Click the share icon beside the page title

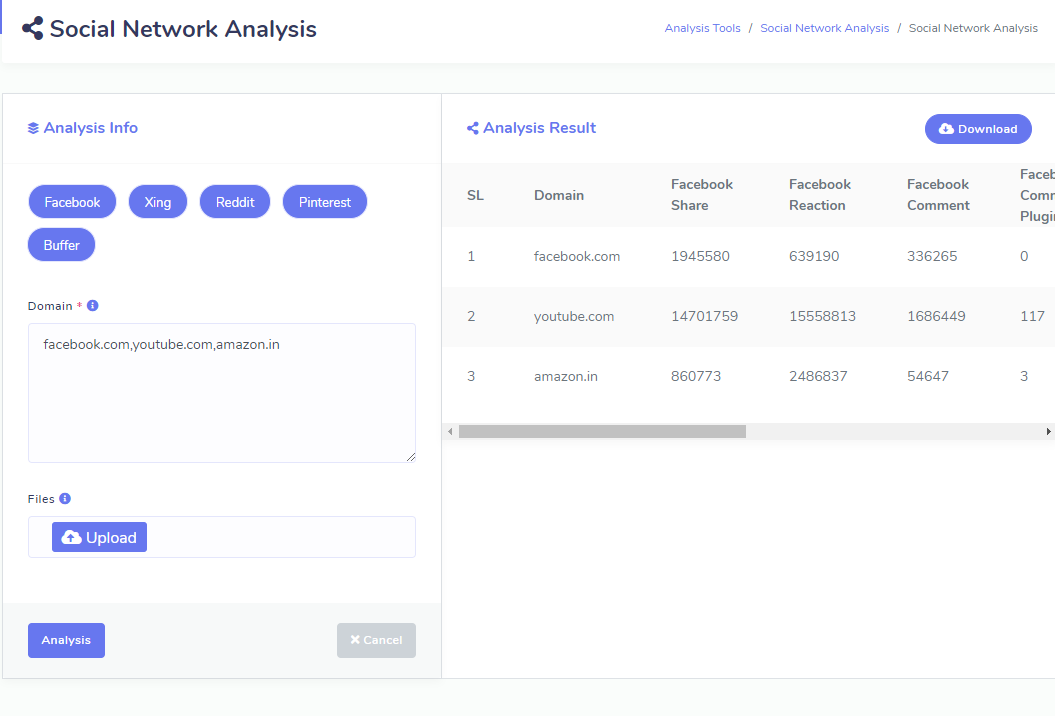pyautogui.click(x=33, y=29)
